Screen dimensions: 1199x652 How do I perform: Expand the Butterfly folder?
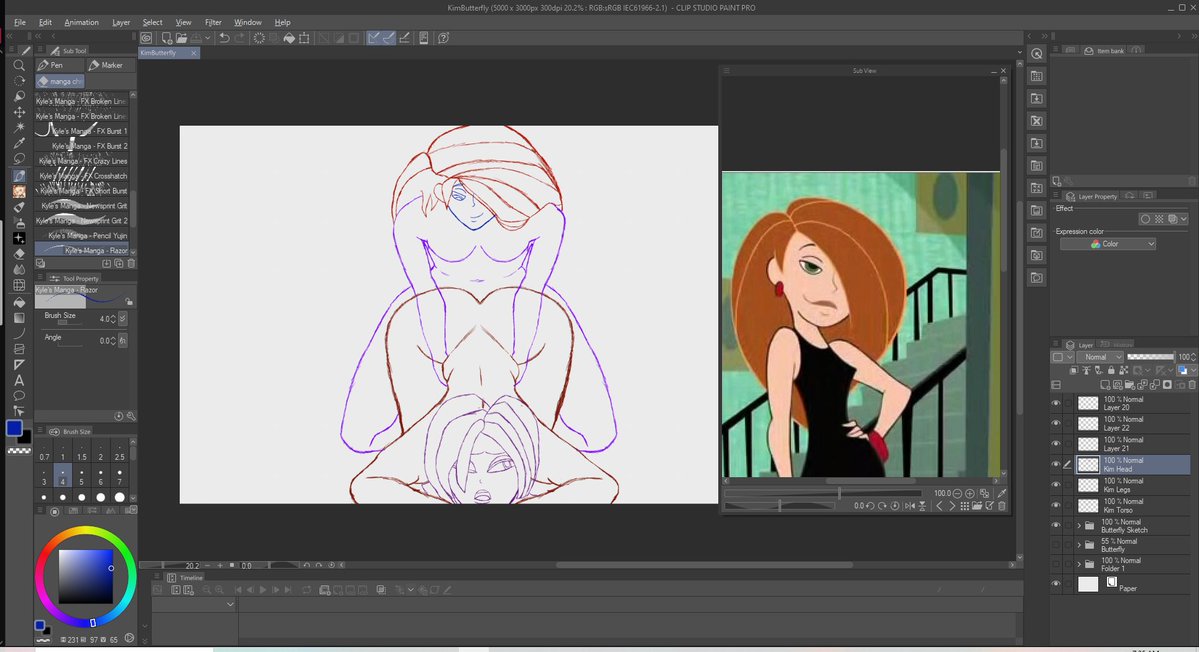[x=1080, y=545]
